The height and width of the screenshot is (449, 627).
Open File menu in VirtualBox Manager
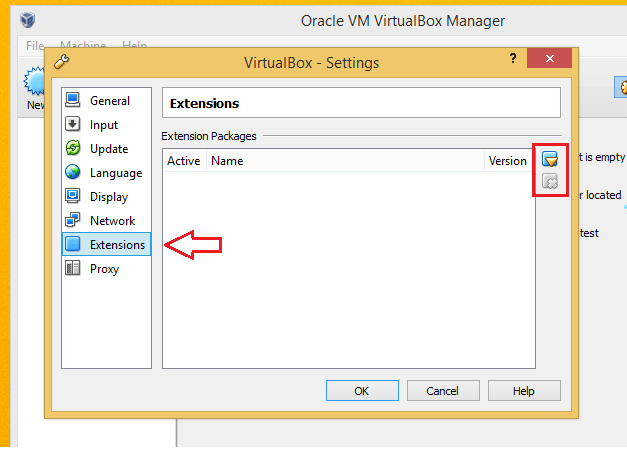[35, 46]
